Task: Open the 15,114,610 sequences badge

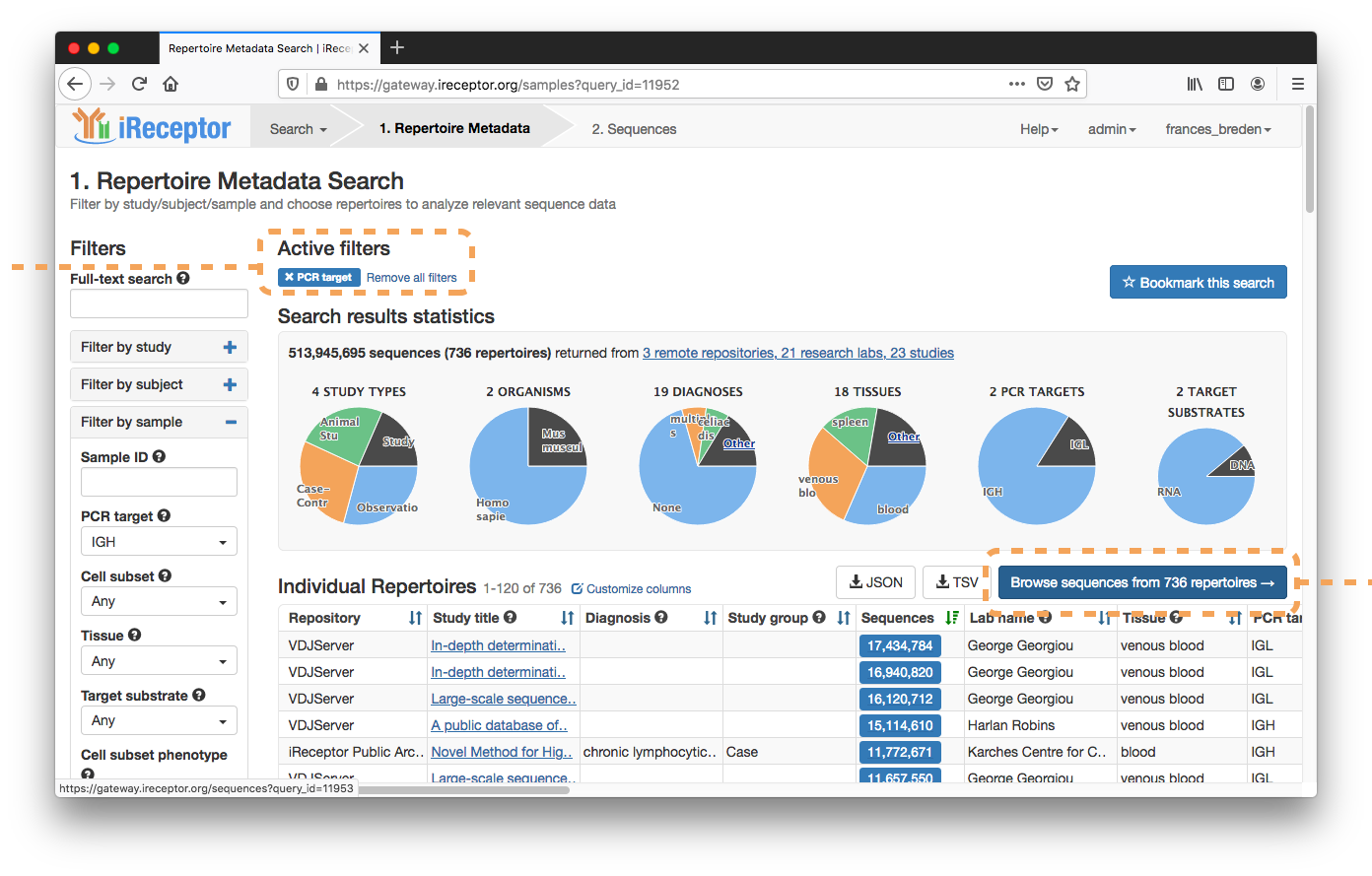Action: point(900,725)
